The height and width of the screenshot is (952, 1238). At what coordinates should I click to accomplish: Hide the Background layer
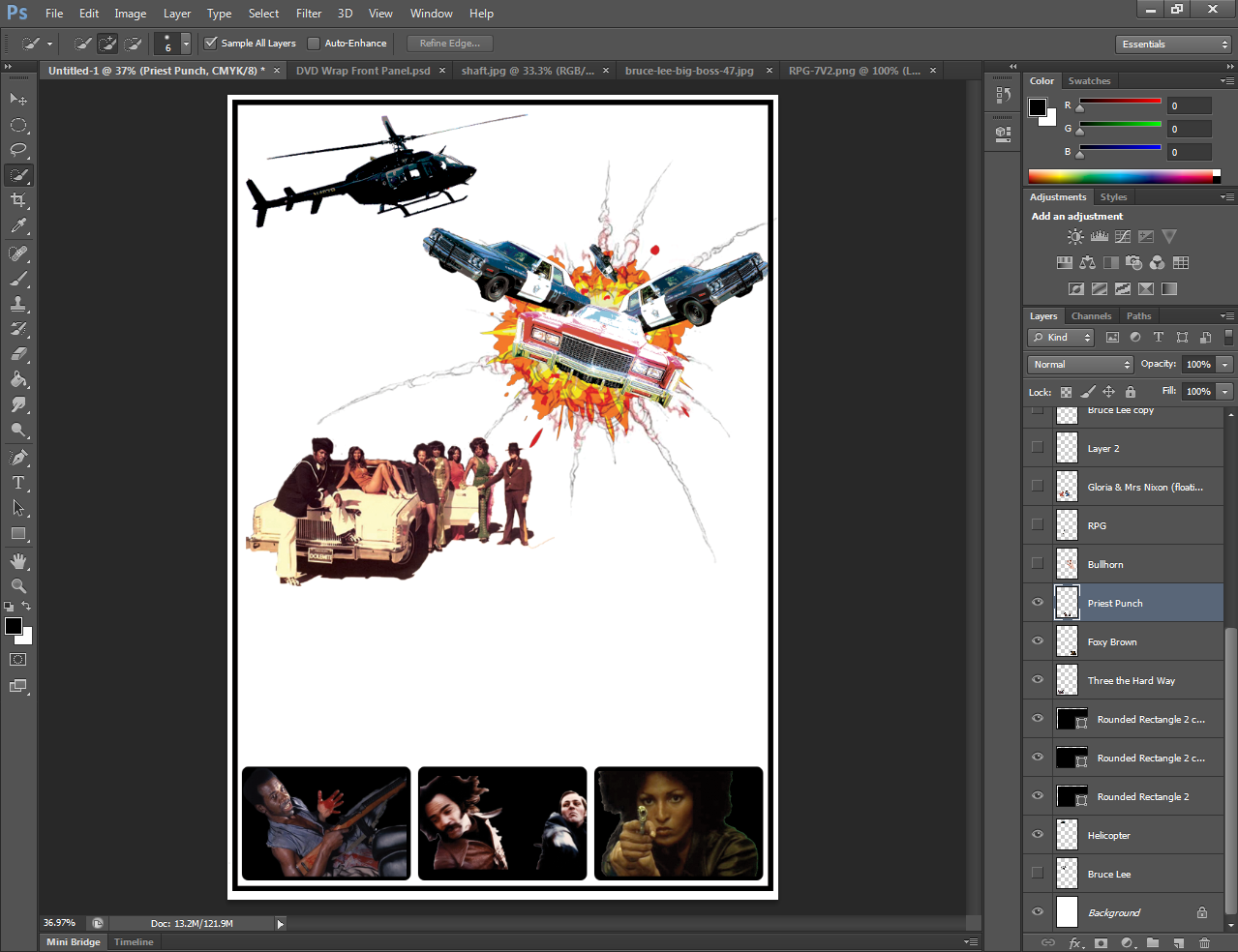[1038, 911]
